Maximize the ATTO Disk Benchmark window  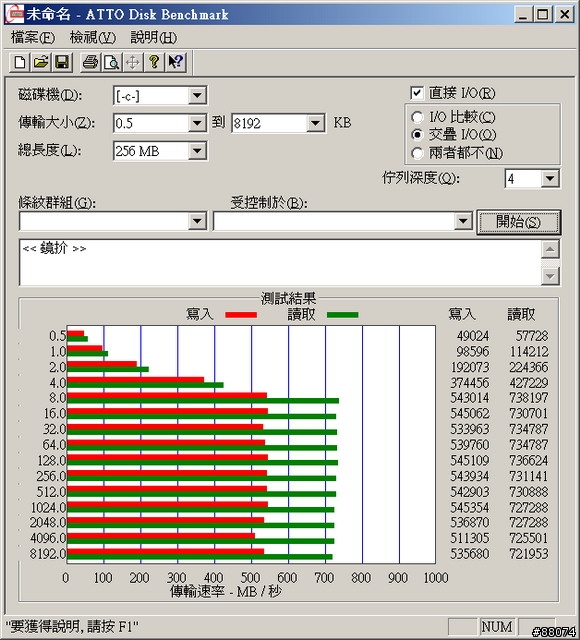[543, 15]
